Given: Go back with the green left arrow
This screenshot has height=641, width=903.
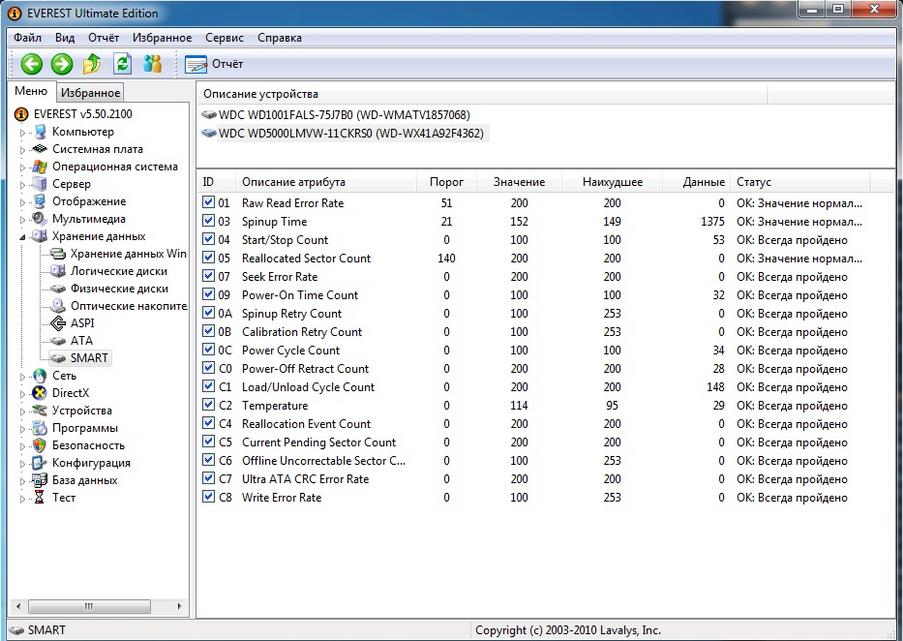Looking at the screenshot, I should [32, 64].
